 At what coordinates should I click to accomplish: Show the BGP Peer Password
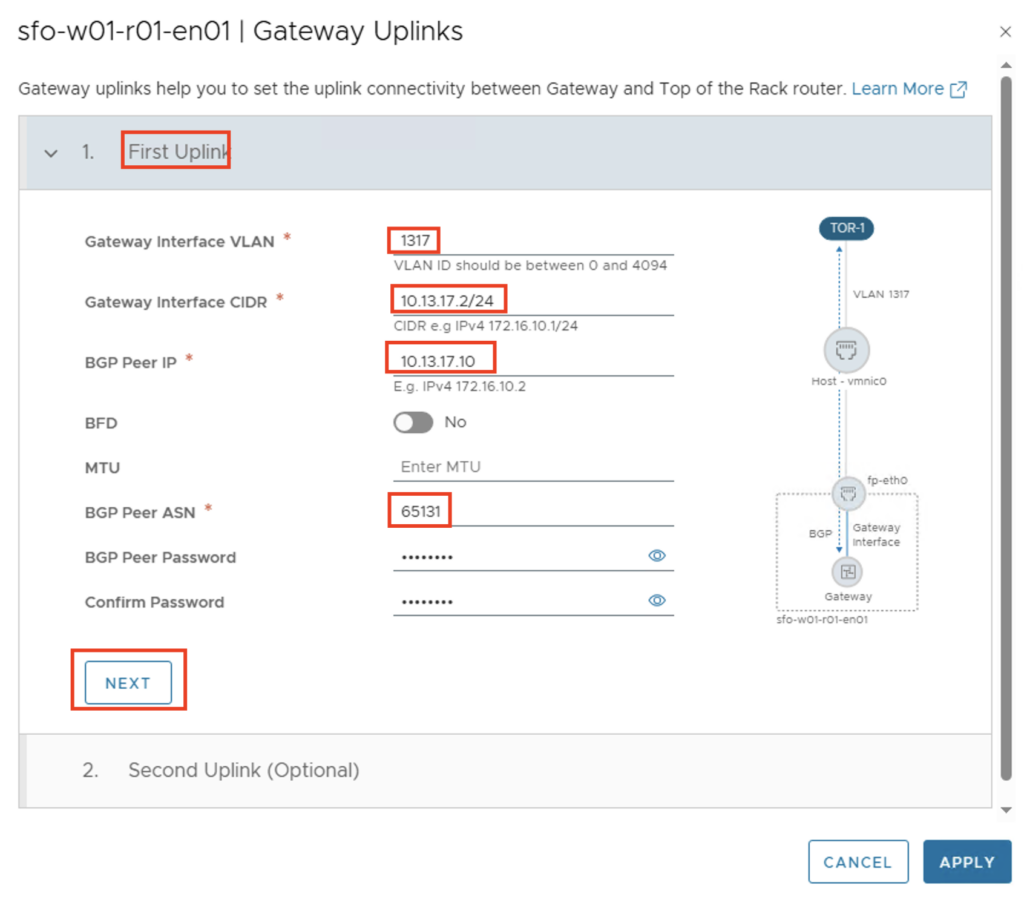657,556
